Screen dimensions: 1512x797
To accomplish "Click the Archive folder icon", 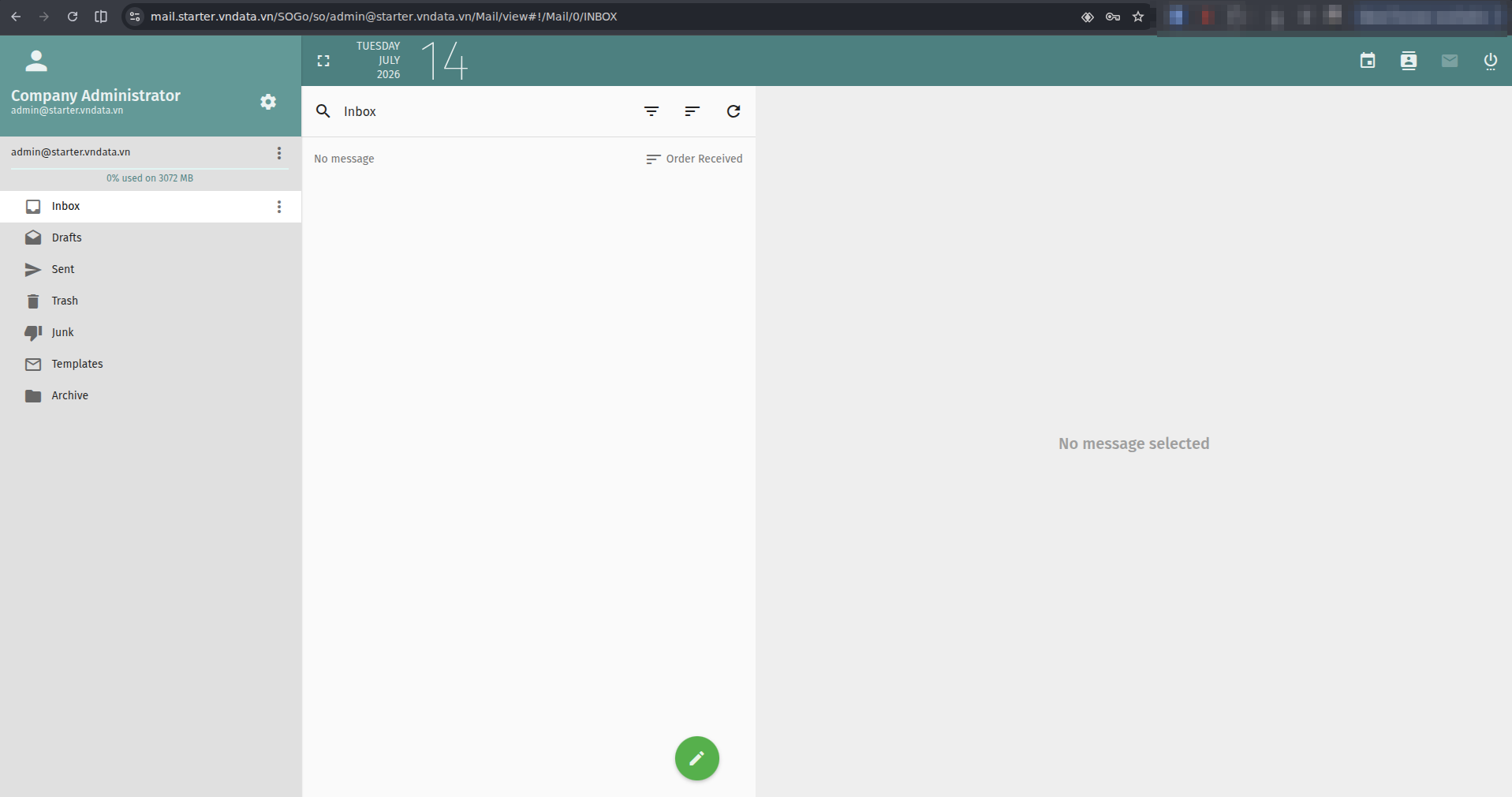I will [x=33, y=396].
